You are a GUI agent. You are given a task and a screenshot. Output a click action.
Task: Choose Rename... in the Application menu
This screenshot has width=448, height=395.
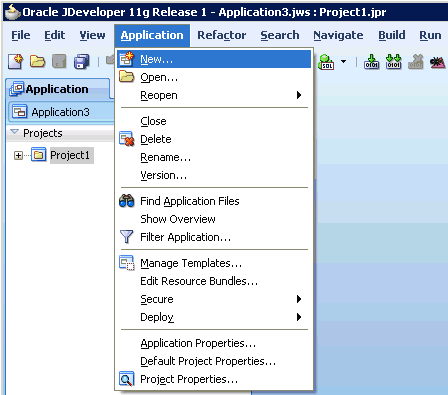[x=214, y=157]
